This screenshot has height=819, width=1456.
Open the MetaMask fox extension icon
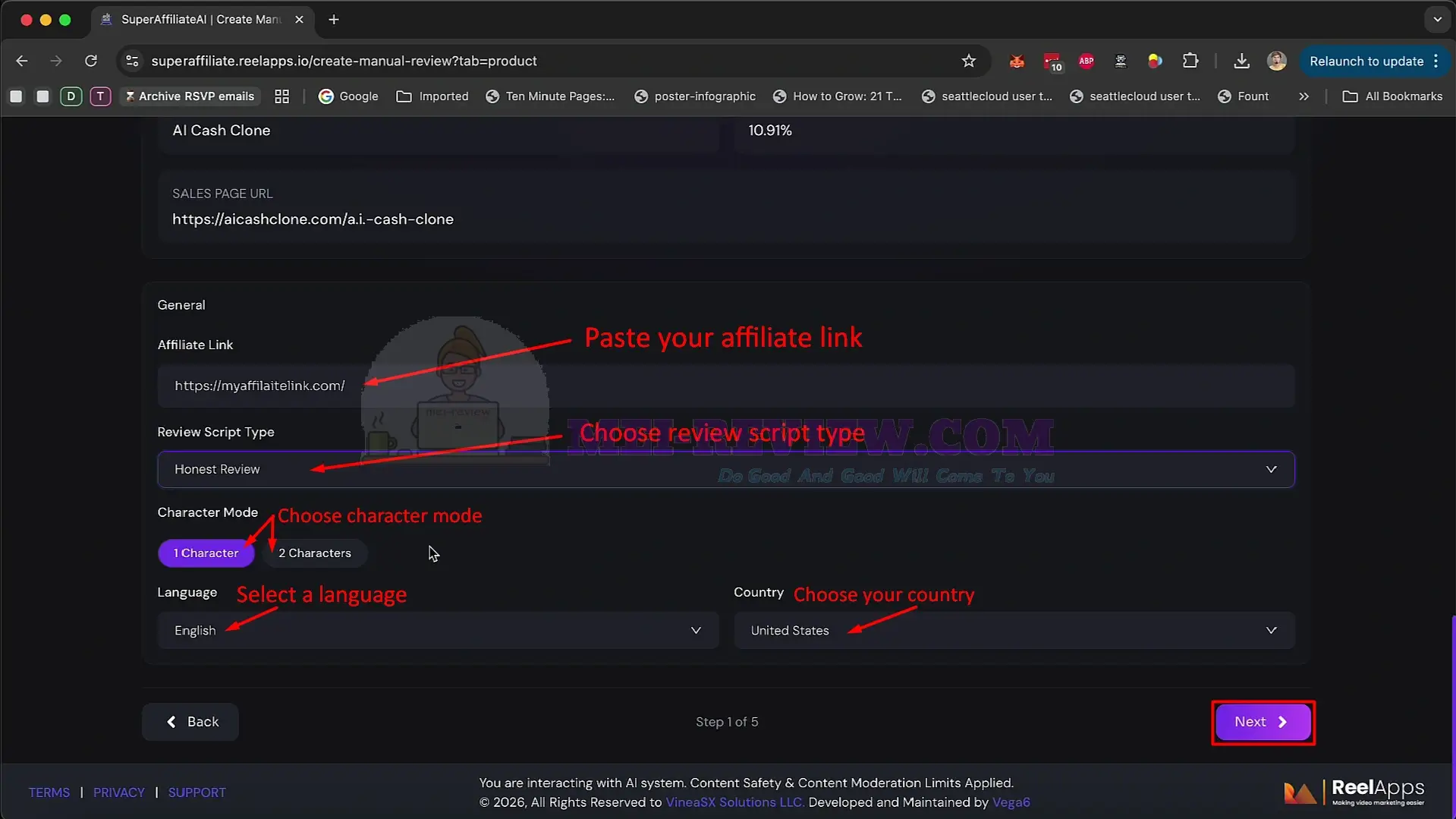[1017, 61]
